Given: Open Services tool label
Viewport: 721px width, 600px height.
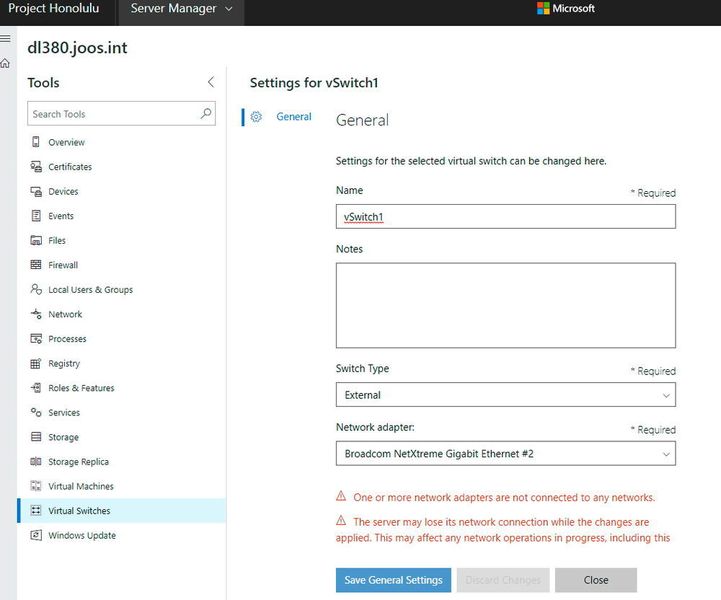Looking at the screenshot, I should 64,413.
